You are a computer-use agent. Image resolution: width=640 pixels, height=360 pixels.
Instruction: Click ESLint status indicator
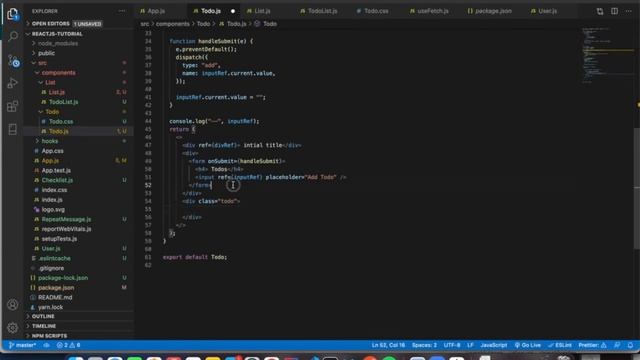(560, 345)
